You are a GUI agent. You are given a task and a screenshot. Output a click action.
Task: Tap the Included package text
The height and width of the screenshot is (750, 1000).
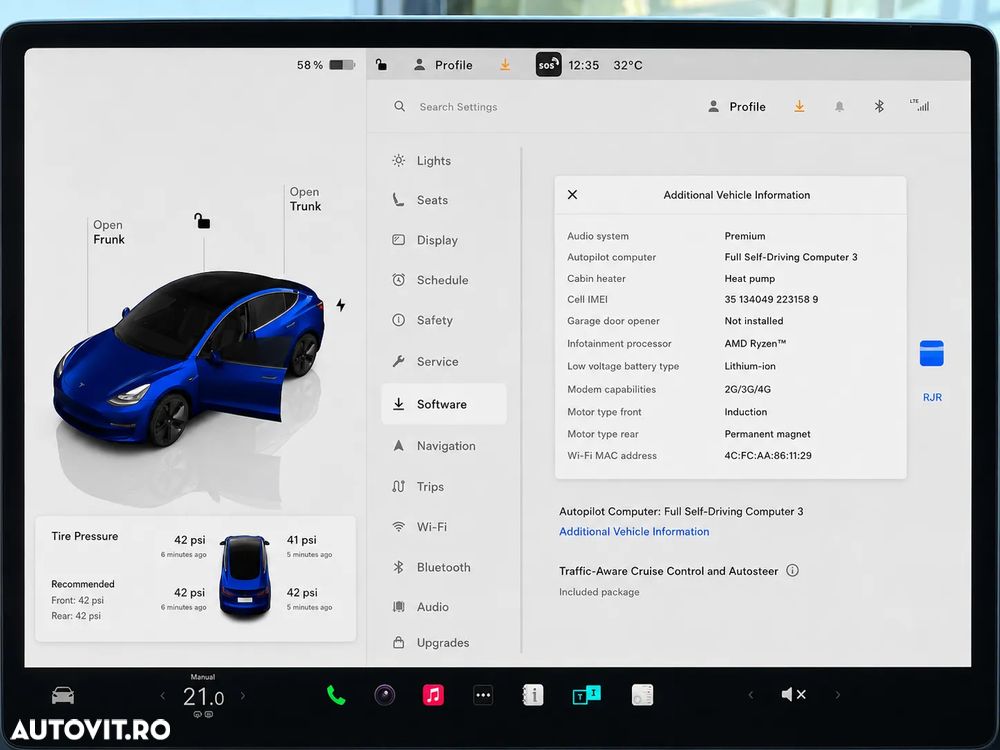point(599,592)
